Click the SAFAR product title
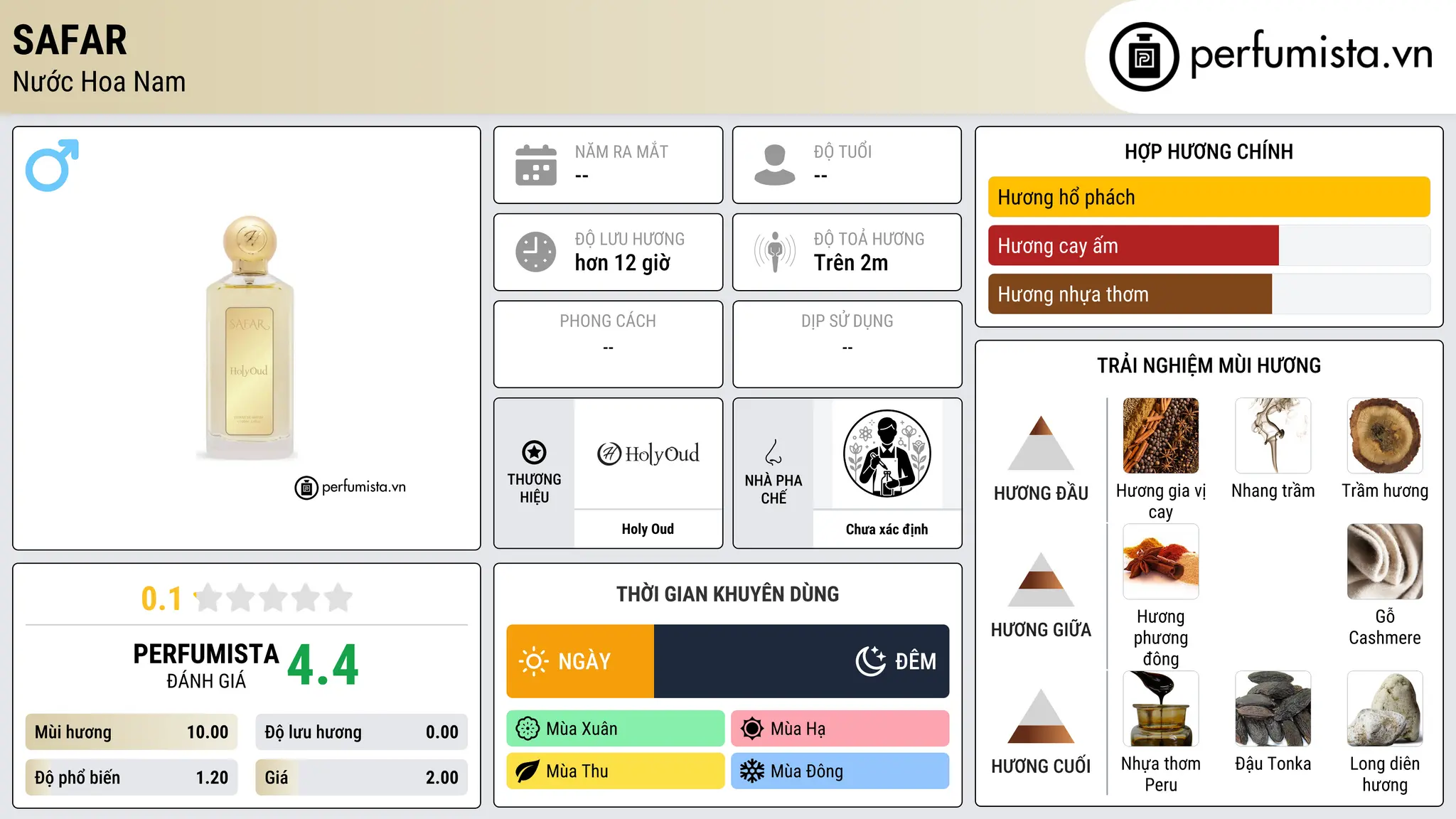The height and width of the screenshot is (819, 1456). (x=70, y=40)
